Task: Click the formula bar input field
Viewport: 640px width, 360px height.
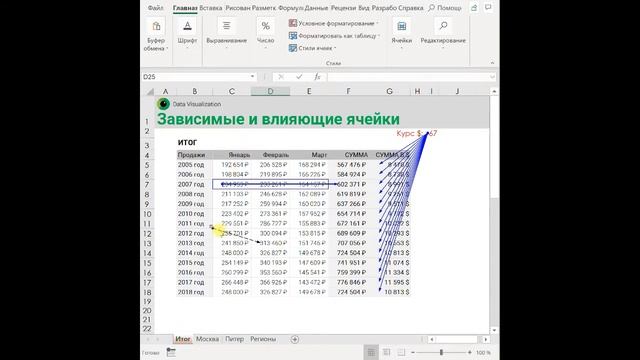Action: point(407,77)
